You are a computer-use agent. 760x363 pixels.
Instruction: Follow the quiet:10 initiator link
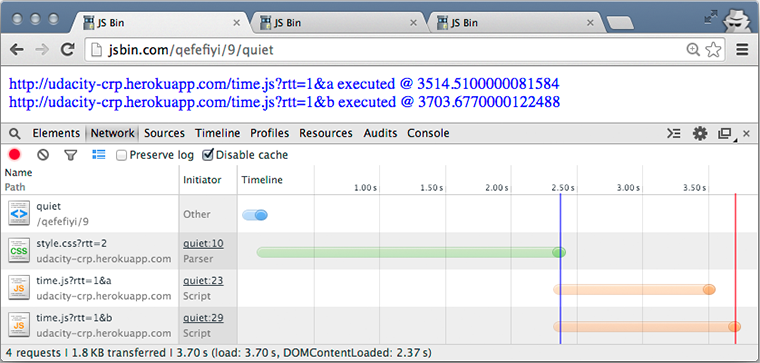(x=203, y=244)
